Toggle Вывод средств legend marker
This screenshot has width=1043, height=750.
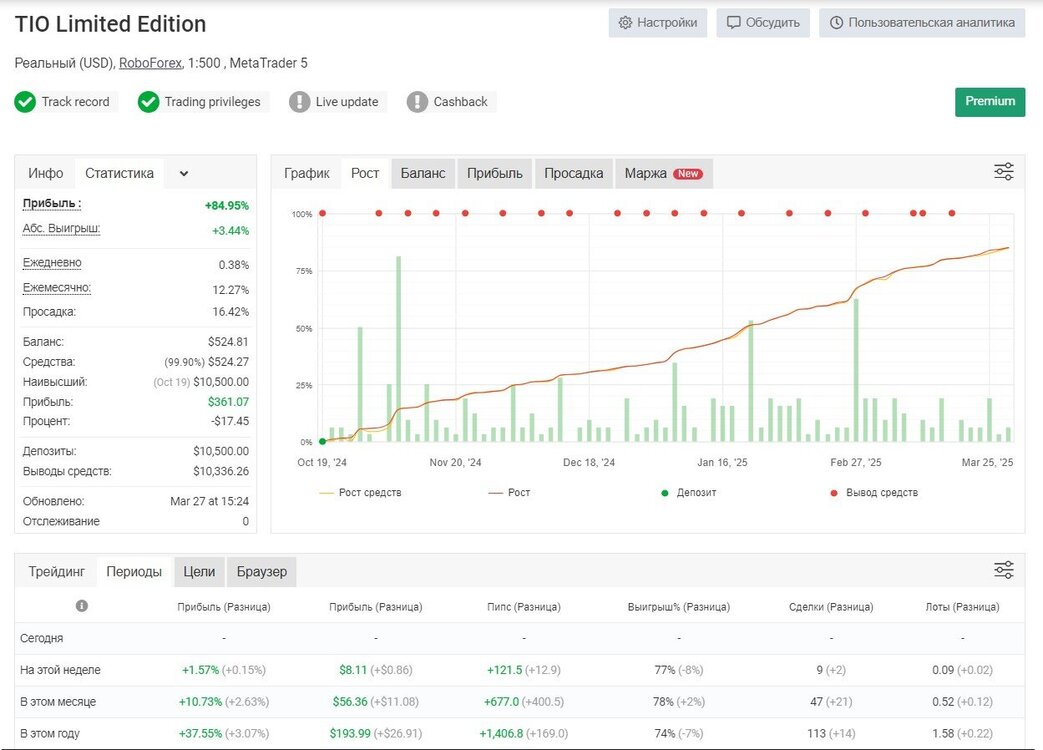point(874,493)
